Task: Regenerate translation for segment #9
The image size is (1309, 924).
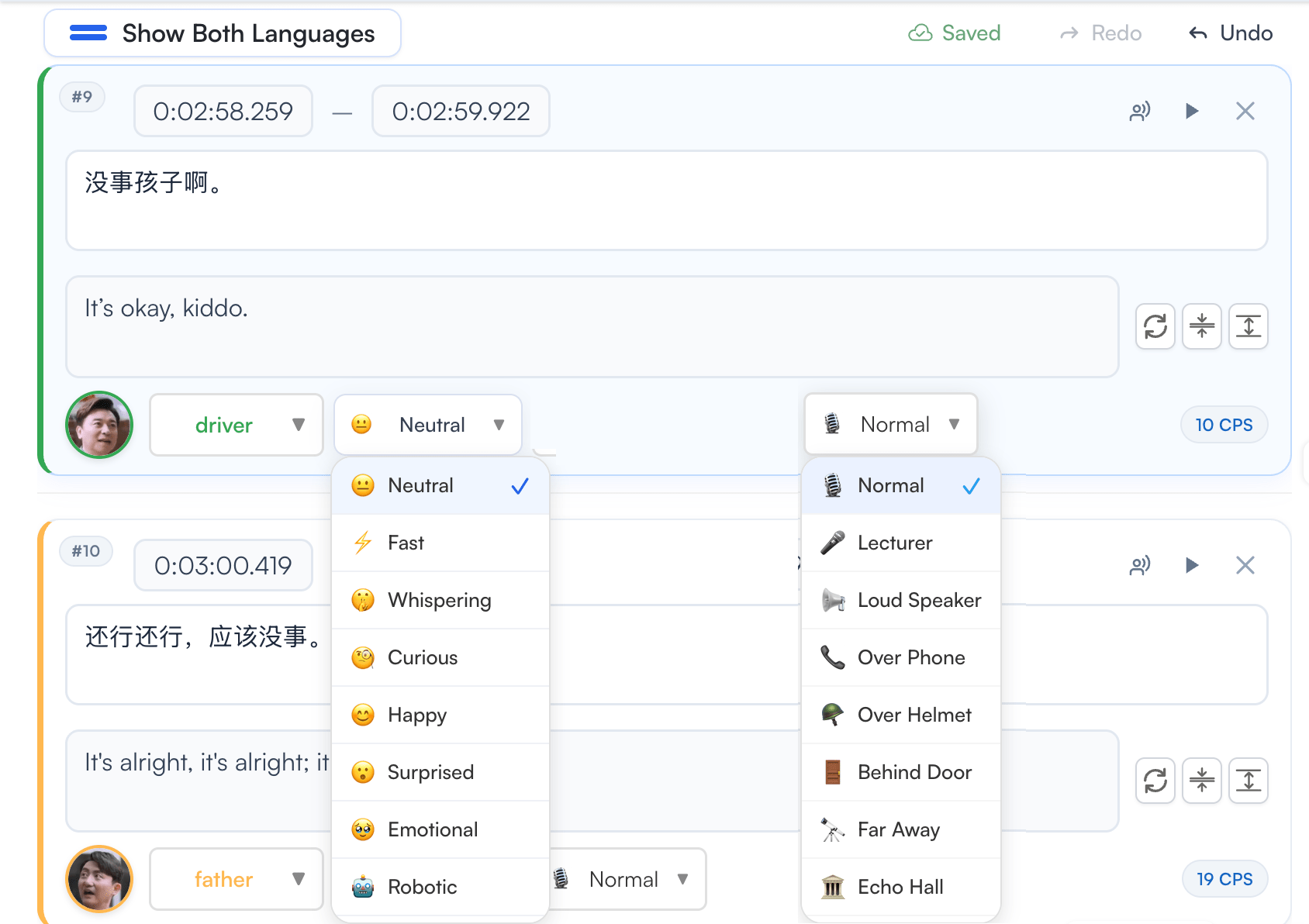Action: [x=1155, y=326]
